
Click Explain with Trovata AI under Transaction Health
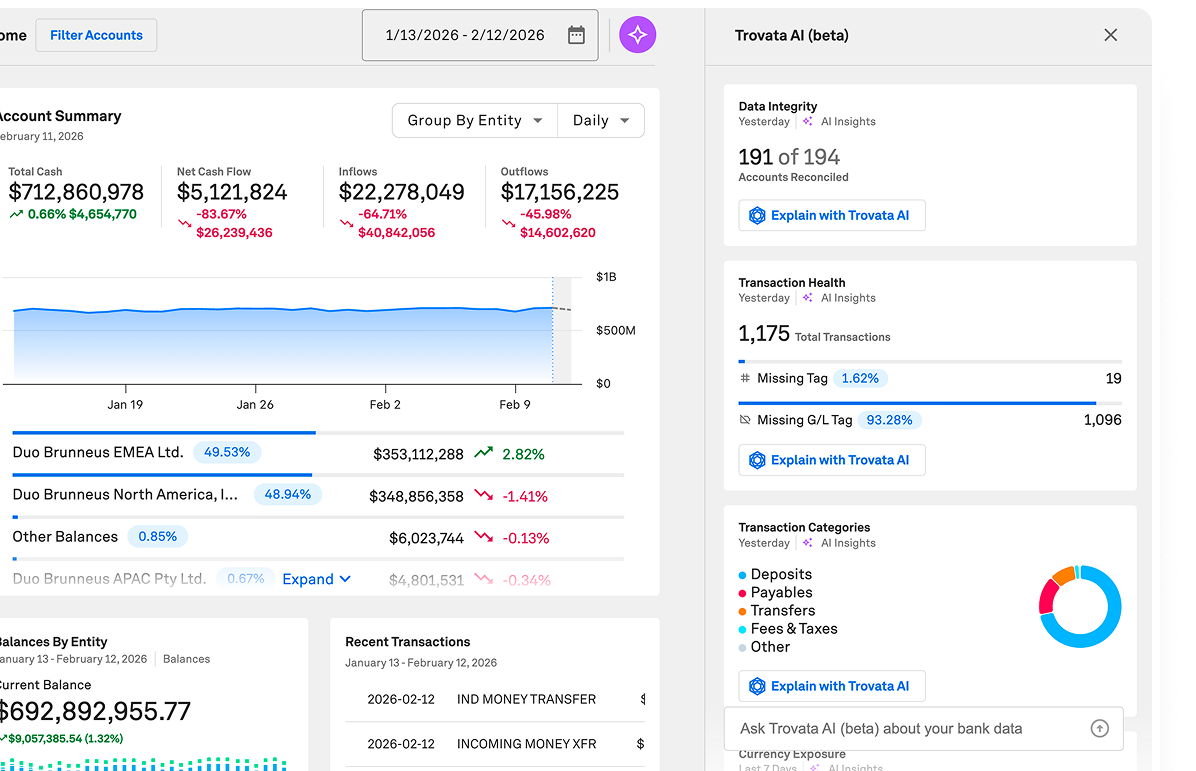click(x=831, y=460)
